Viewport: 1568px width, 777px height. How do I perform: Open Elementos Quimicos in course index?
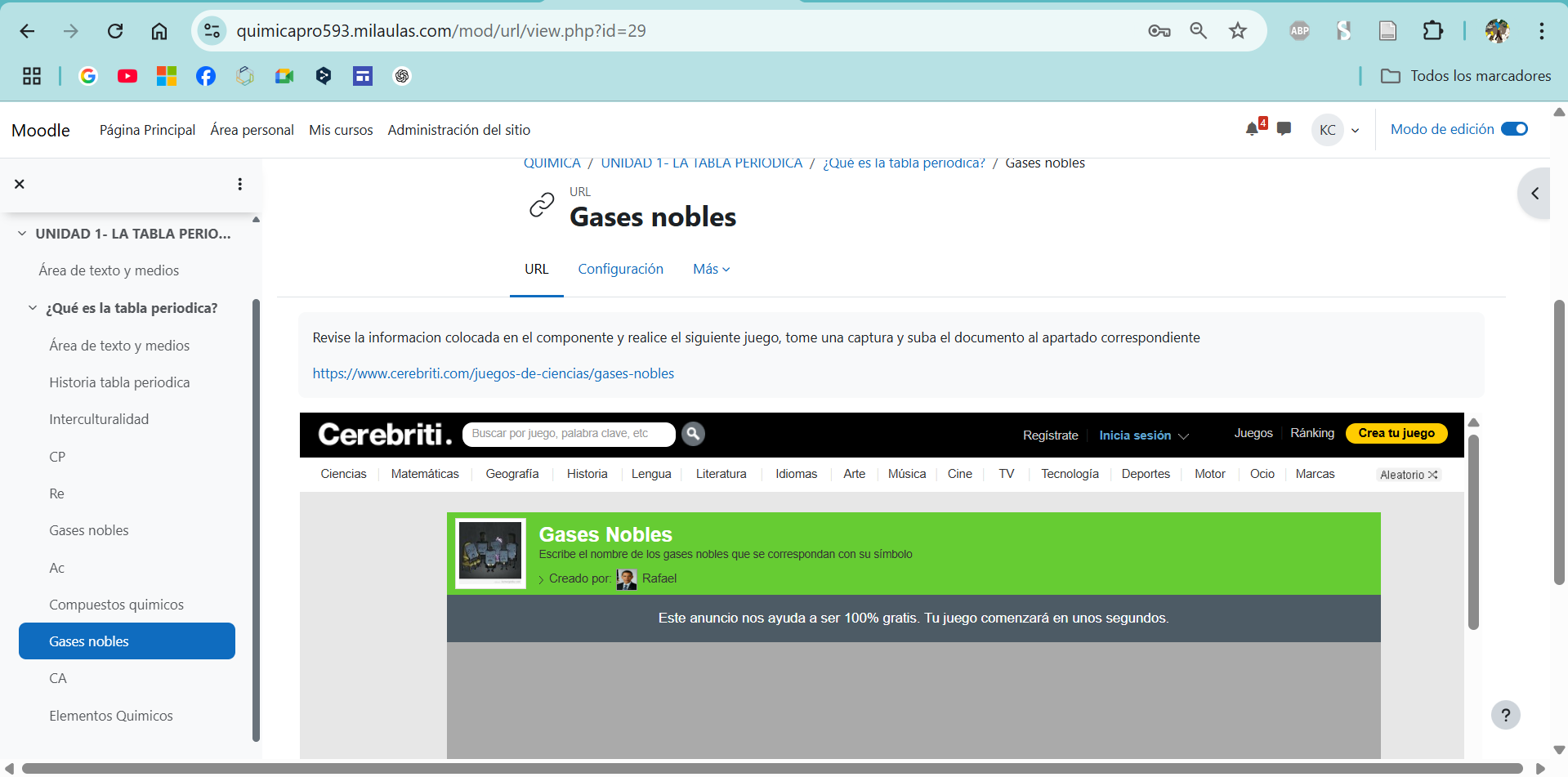[x=110, y=716]
